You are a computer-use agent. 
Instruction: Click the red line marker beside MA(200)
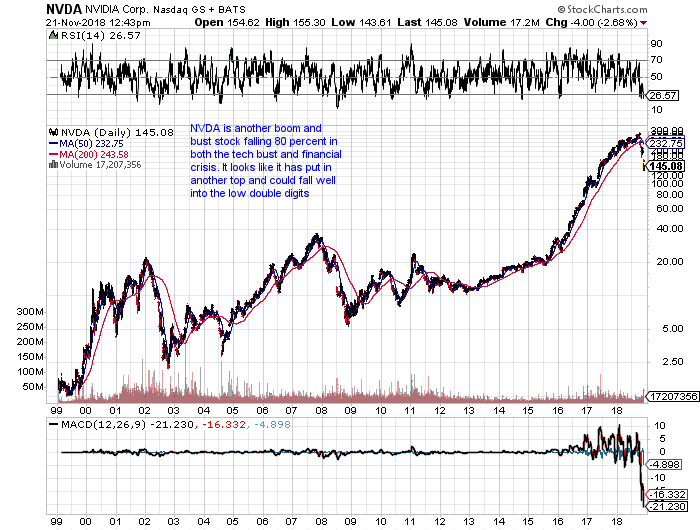[x=53, y=155]
